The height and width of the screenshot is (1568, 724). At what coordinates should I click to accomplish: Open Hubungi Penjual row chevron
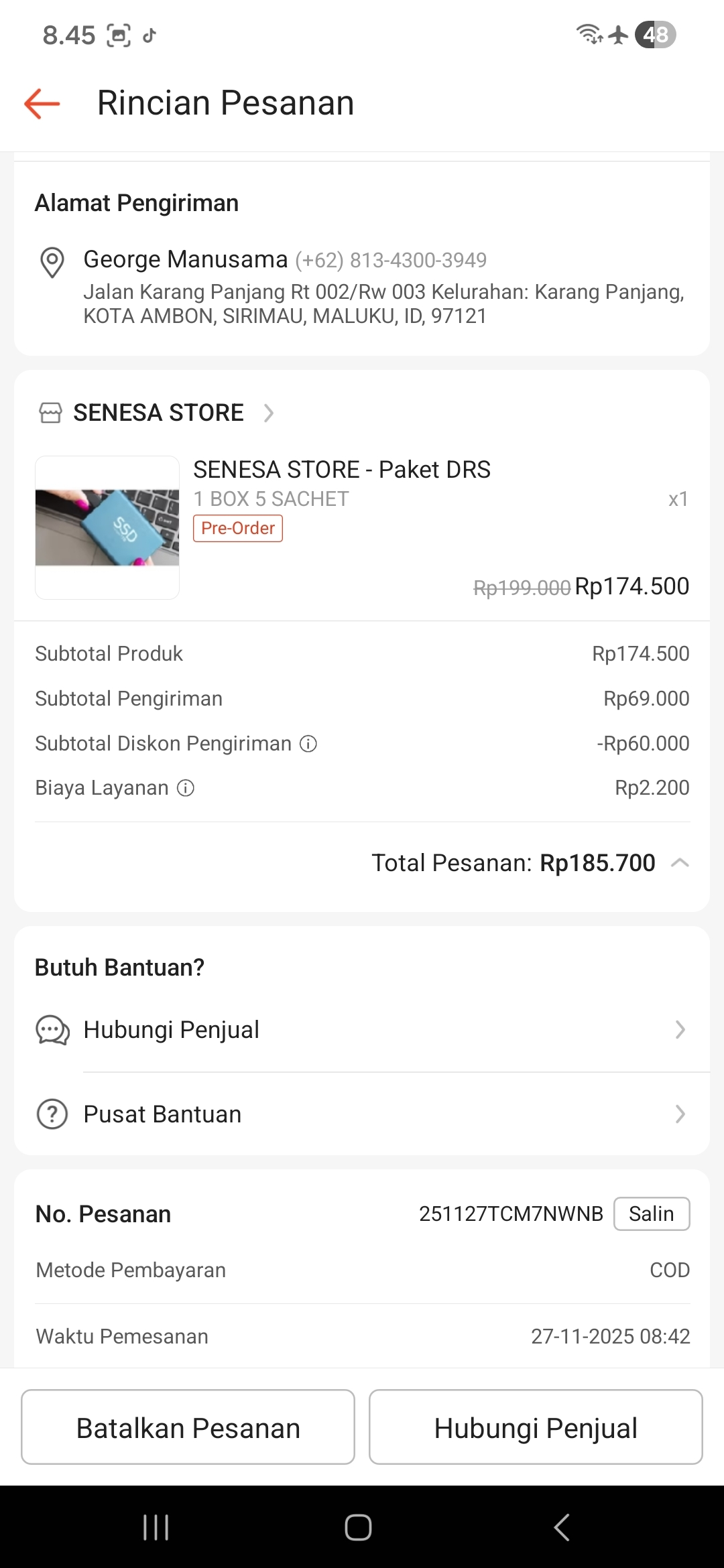[680, 1030]
